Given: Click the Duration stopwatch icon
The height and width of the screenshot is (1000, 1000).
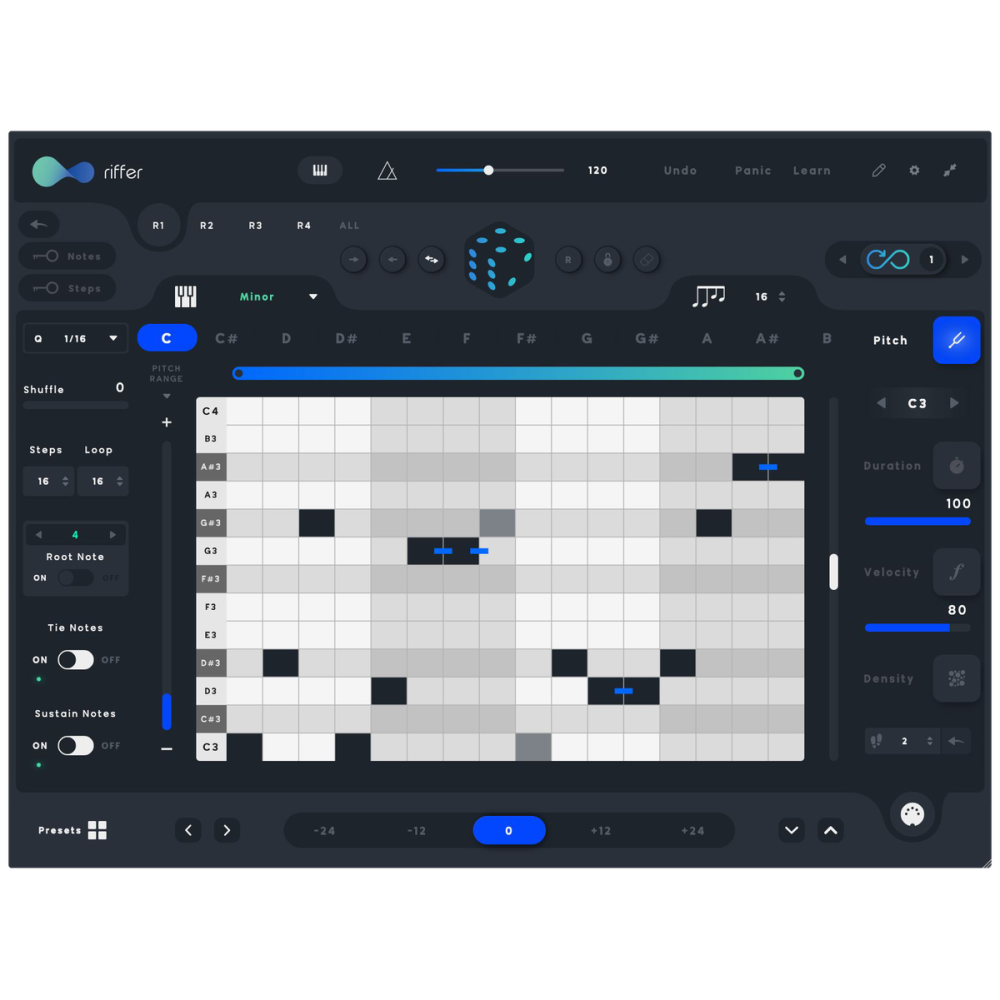Looking at the screenshot, I should coord(956,466).
